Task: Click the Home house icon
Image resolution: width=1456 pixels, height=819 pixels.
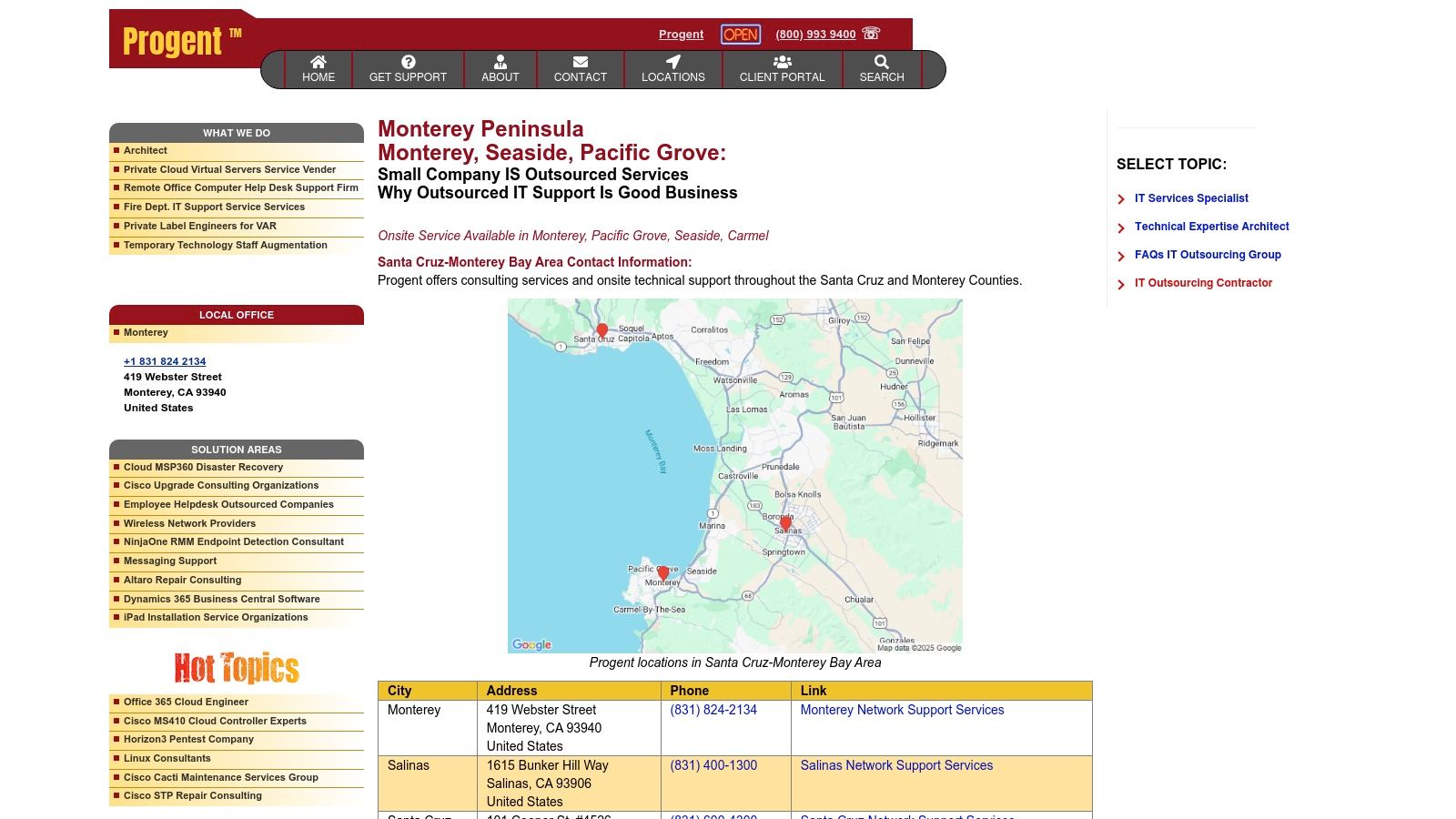Action: pos(318,62)
